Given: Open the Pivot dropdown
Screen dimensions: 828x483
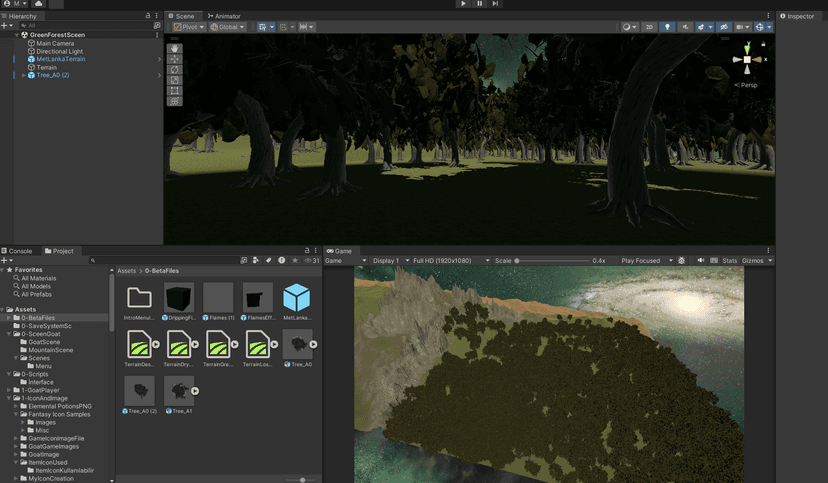Looking at the screenshot, I should point(187,27).
